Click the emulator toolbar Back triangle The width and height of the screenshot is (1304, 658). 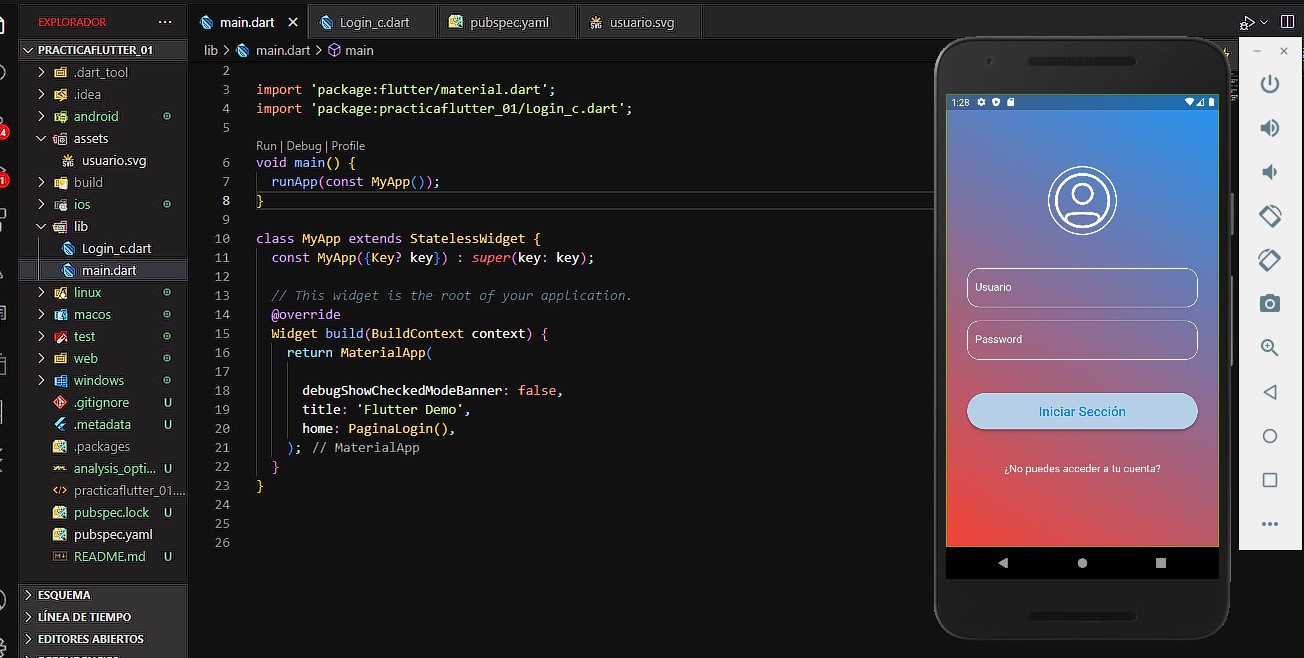click(x=1270, y=392)
